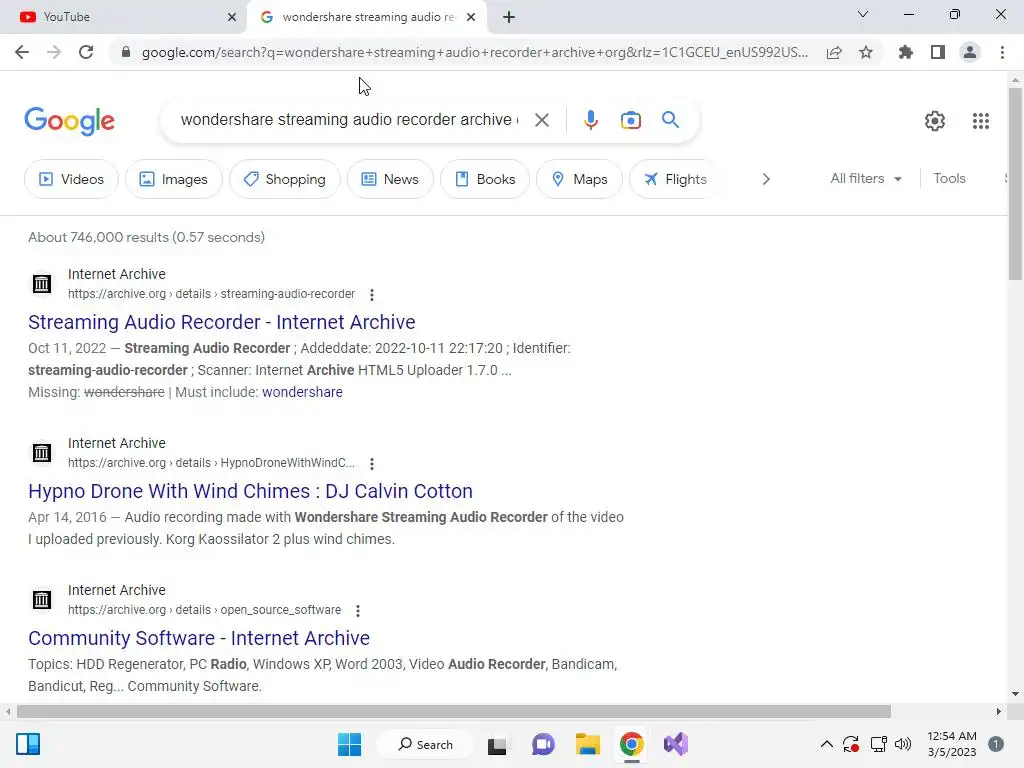Open Hypno Drone With Wind Chimes result
The image size is (1024, 768).
pos(250,491)
